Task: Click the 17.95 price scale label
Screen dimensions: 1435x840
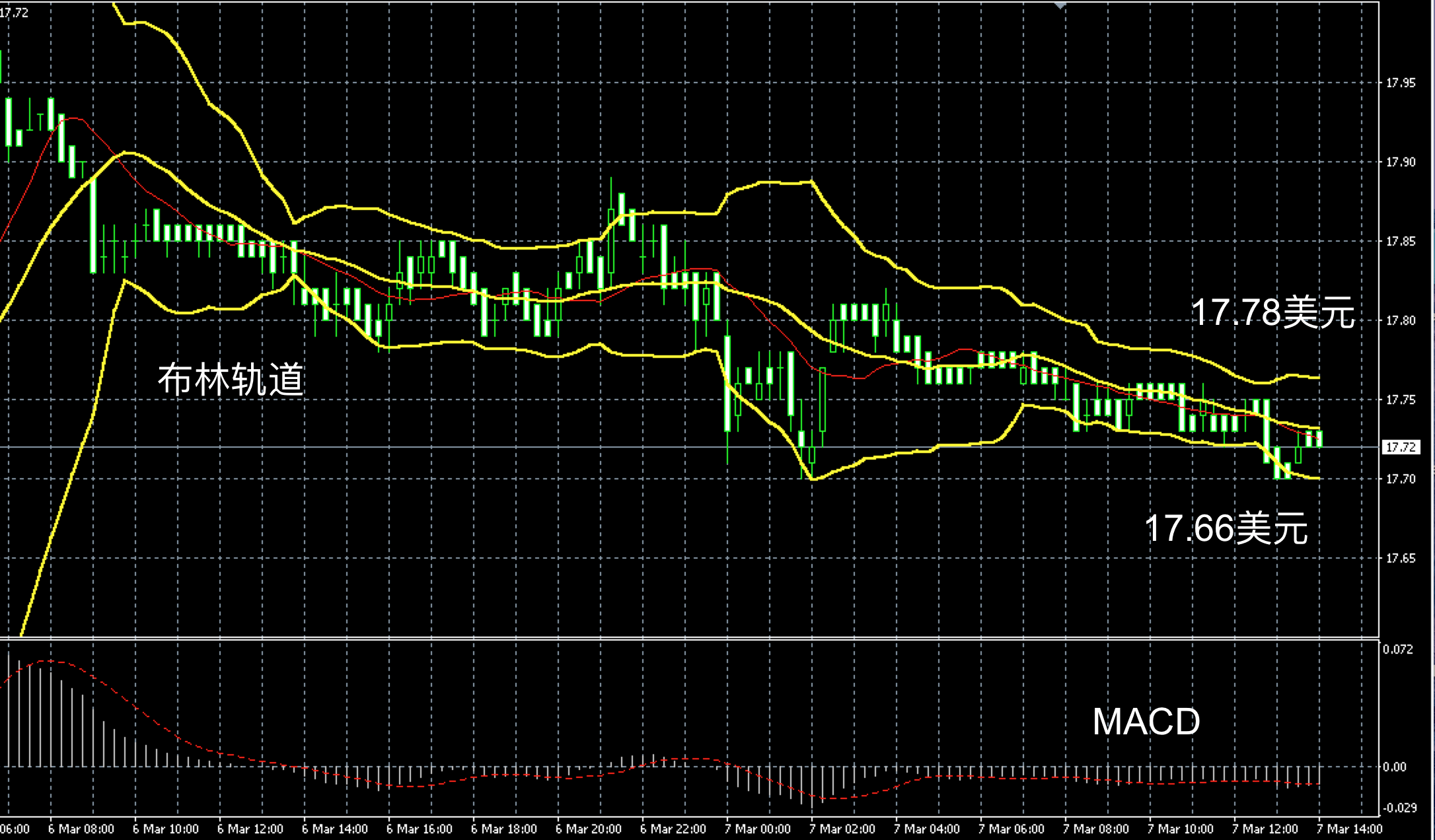Action: coord(1400,83)
